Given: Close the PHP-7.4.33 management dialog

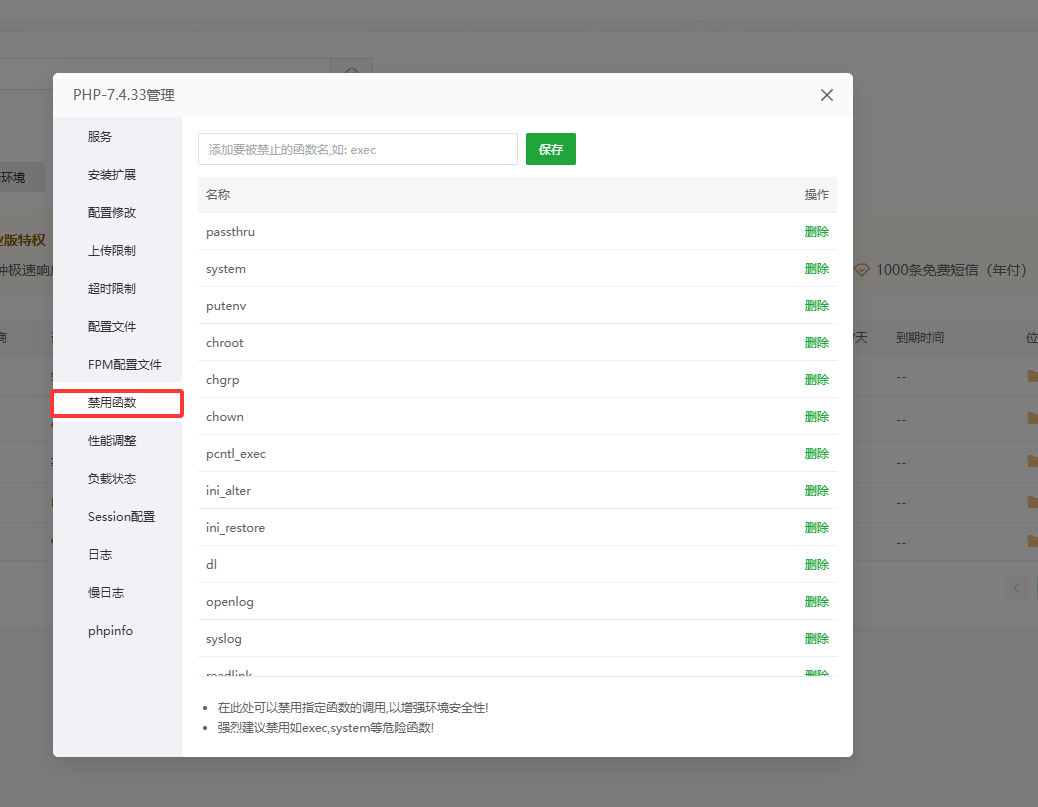Looking at the screenshot, I should (x=827, y=95).
